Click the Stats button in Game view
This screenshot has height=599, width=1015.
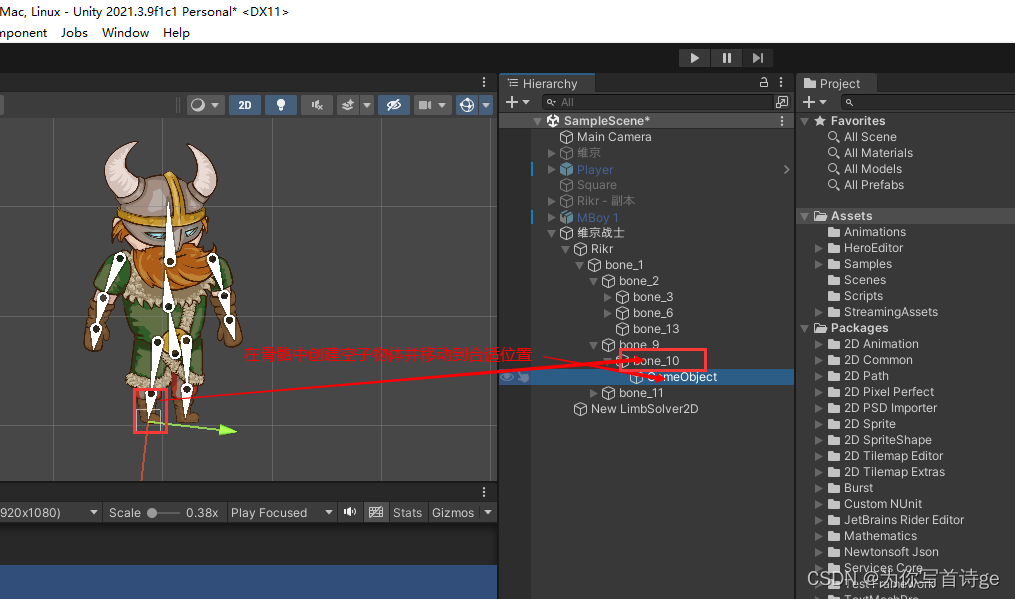pos(407,513)
